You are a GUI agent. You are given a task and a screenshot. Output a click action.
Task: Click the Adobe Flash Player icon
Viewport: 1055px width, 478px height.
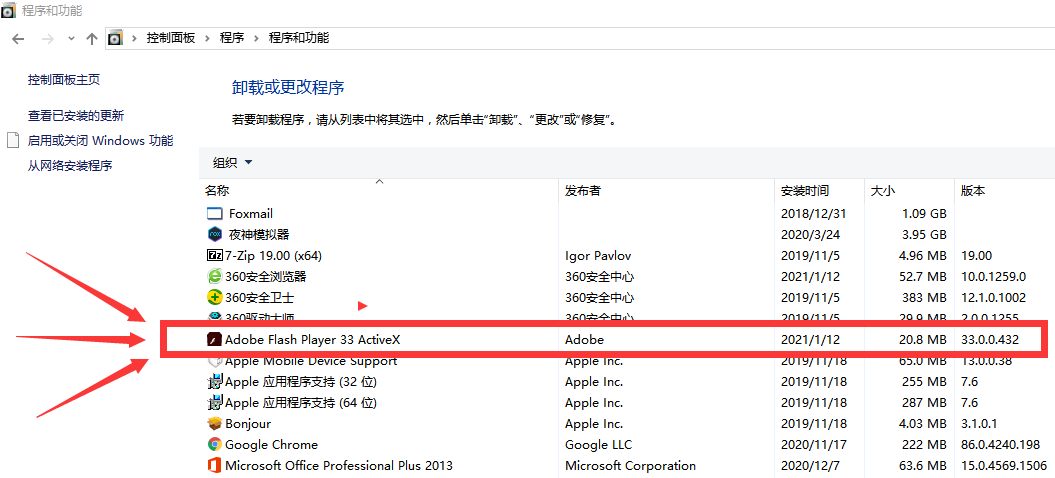point(214,340)
